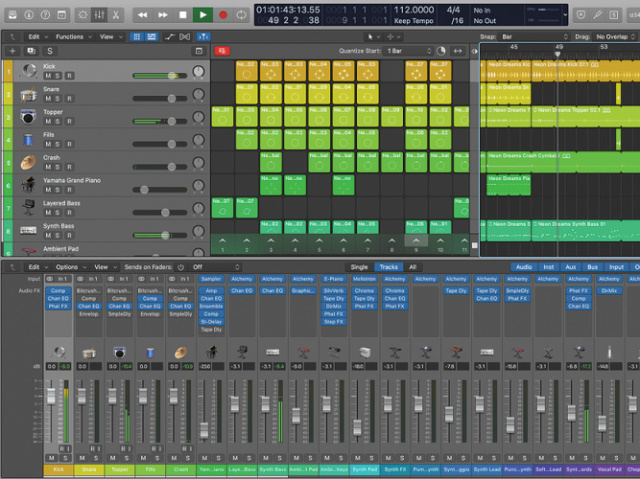Open the E-Piano instrument slot

(333, 279)
